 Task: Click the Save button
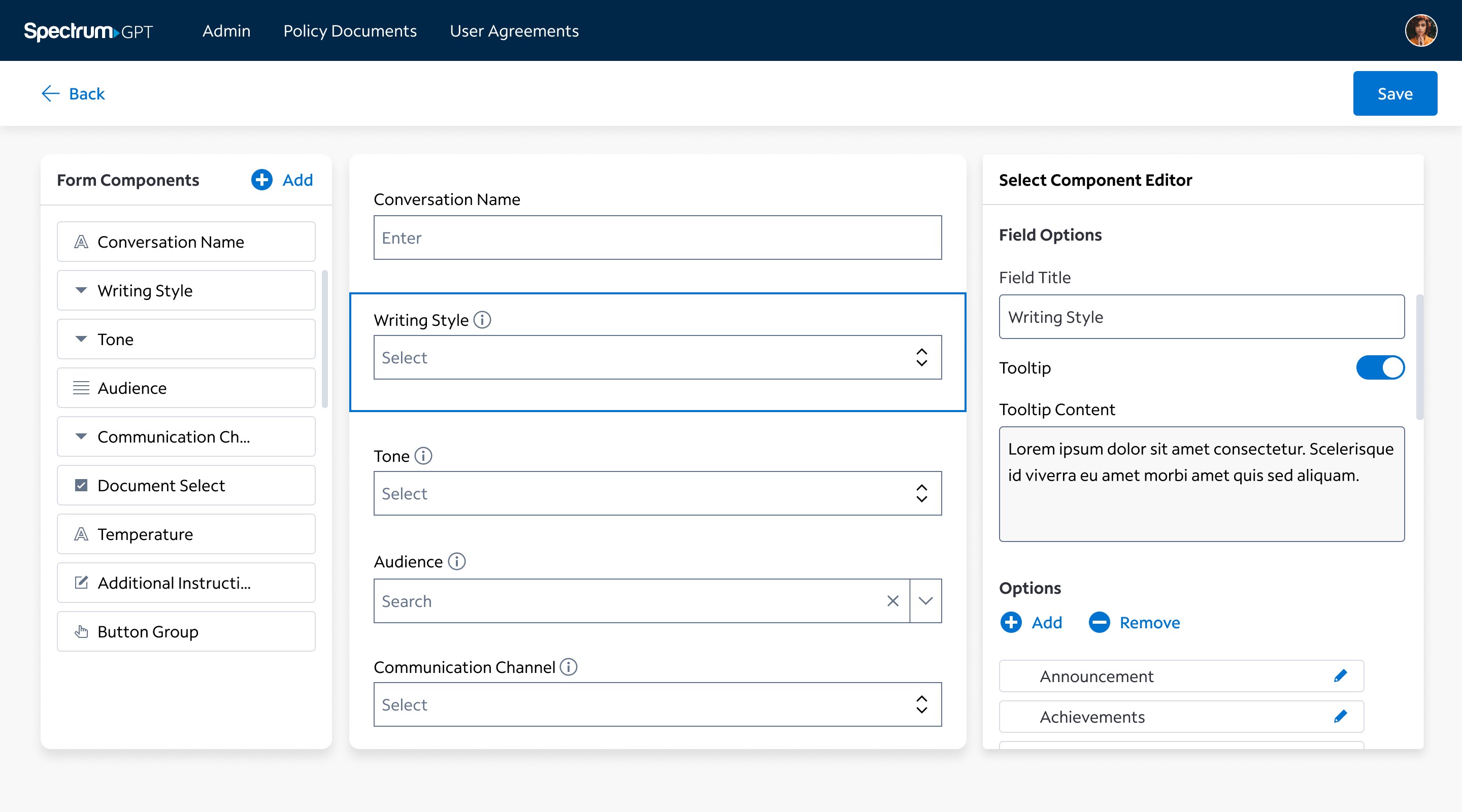click(x=1394, y=93)
